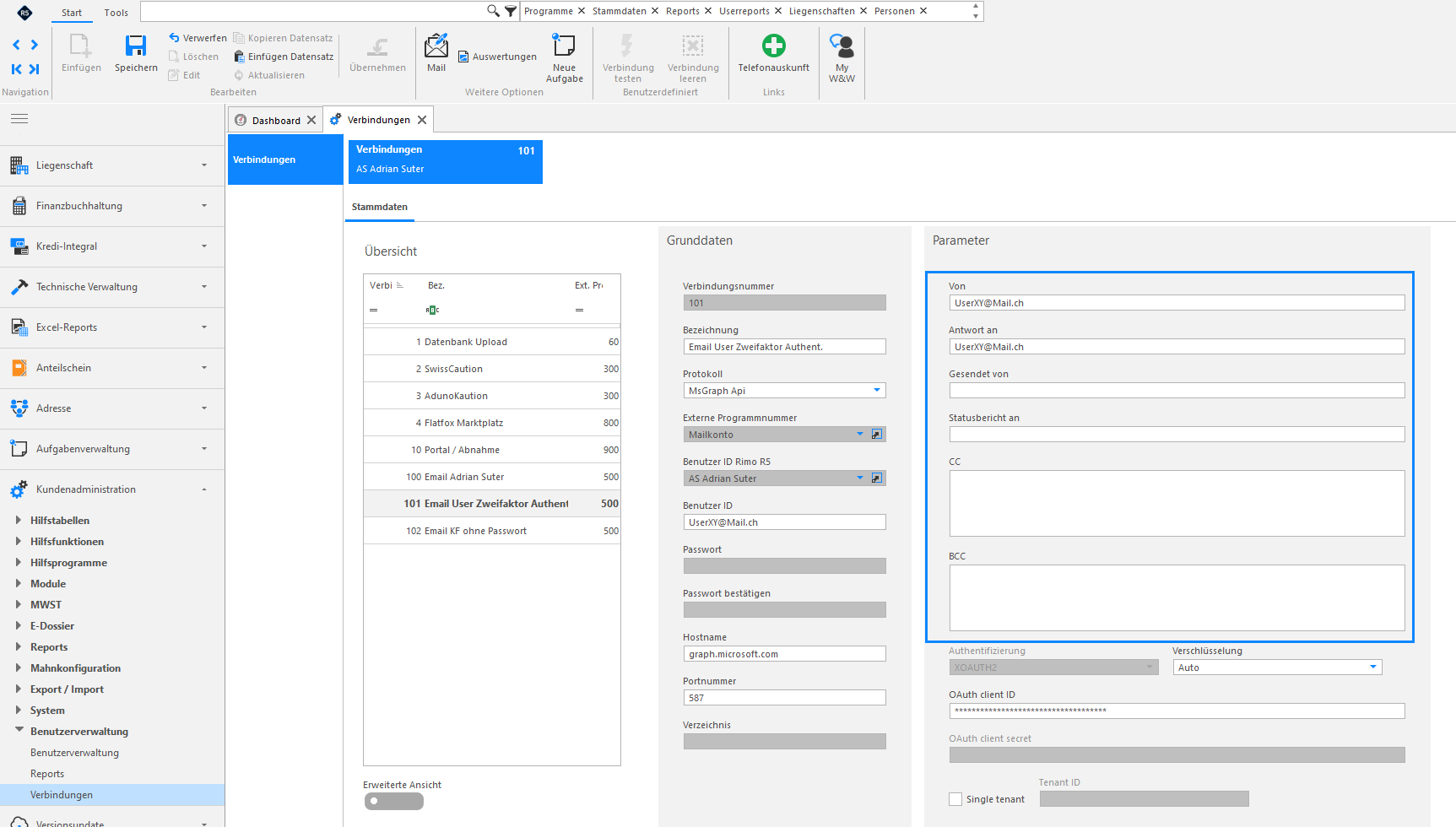Select row 100 Email Adrian Suter
Screen dimensions: 1456x827
point(492,477)
